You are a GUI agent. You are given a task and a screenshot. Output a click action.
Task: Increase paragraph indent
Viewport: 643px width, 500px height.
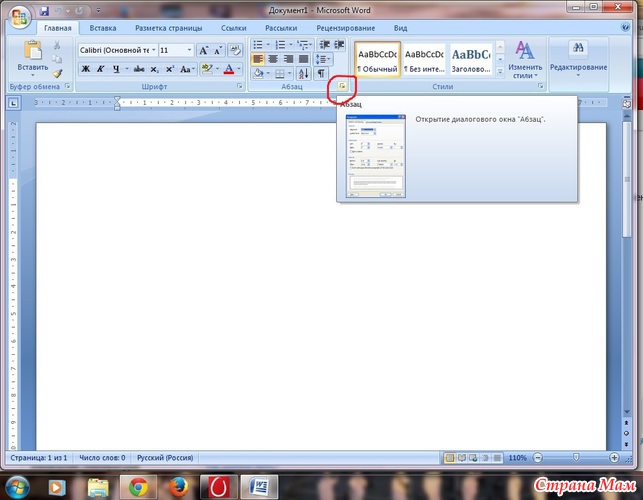(x=339, y=45)
